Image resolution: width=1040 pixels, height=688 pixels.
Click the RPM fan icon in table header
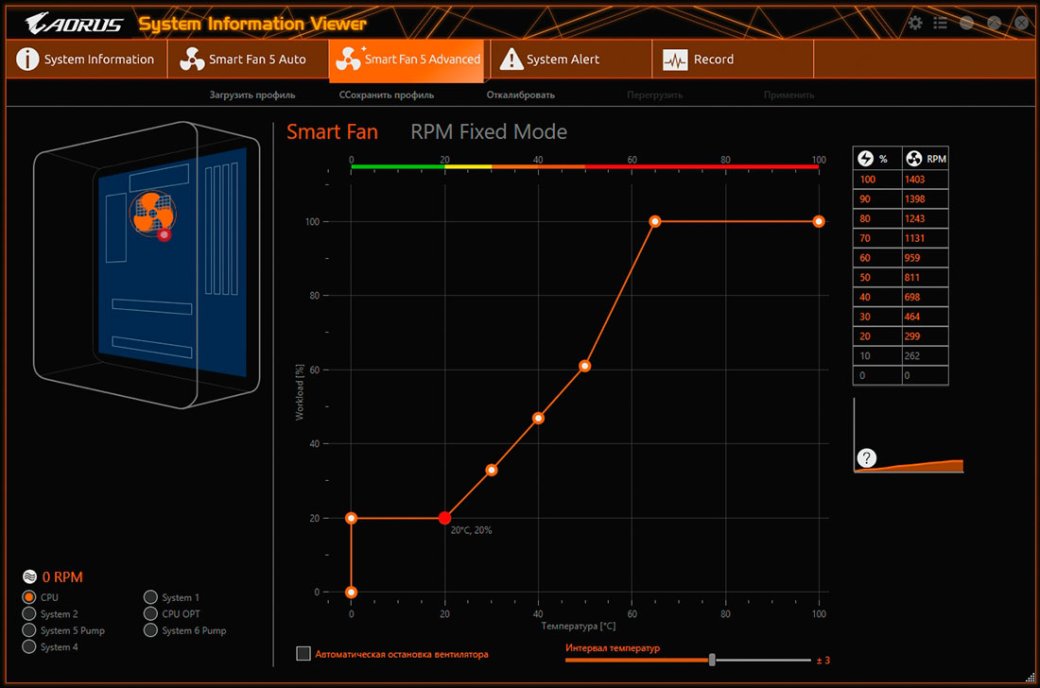click(913, 158)
